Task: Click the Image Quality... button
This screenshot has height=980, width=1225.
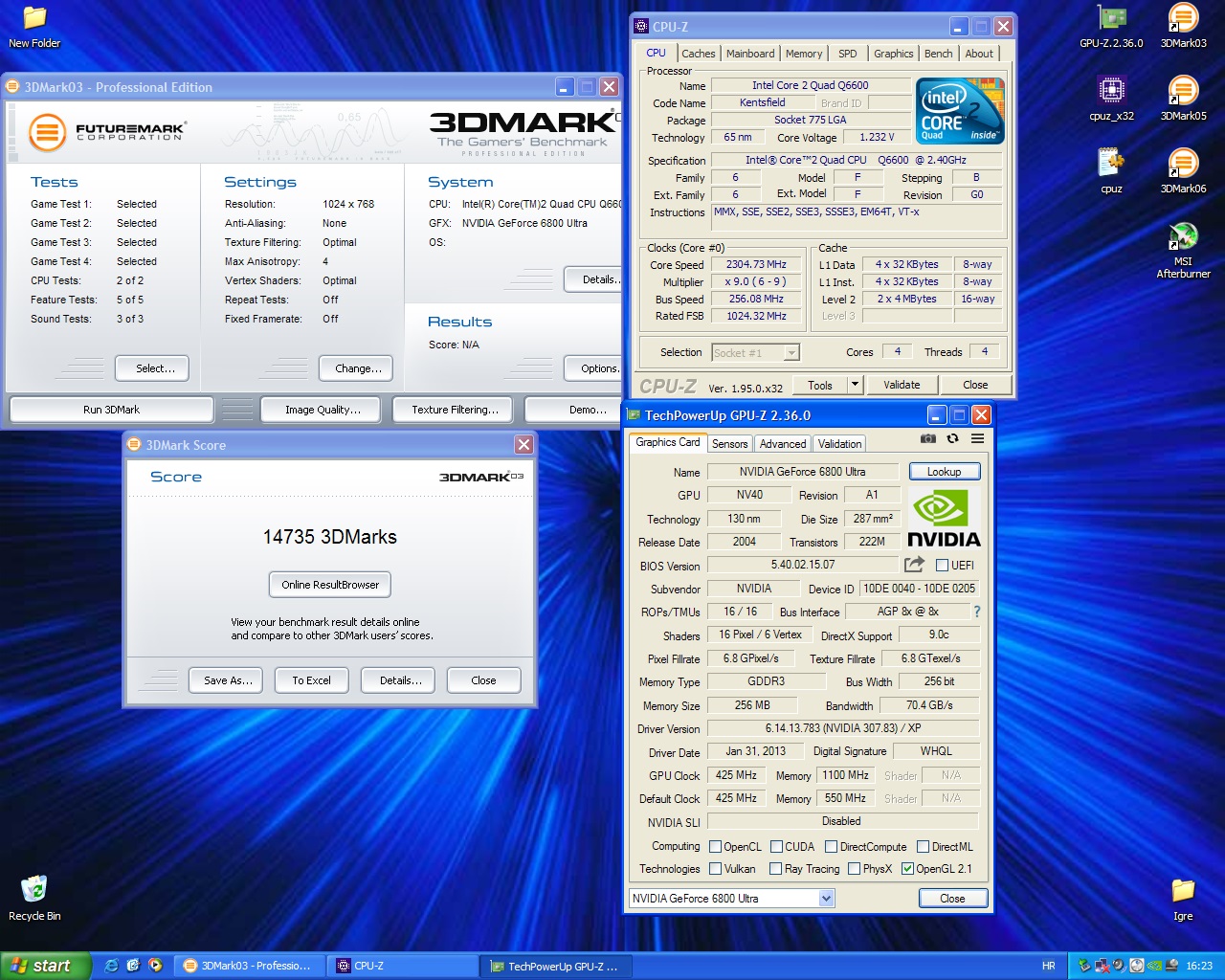Action: point(323,410)
